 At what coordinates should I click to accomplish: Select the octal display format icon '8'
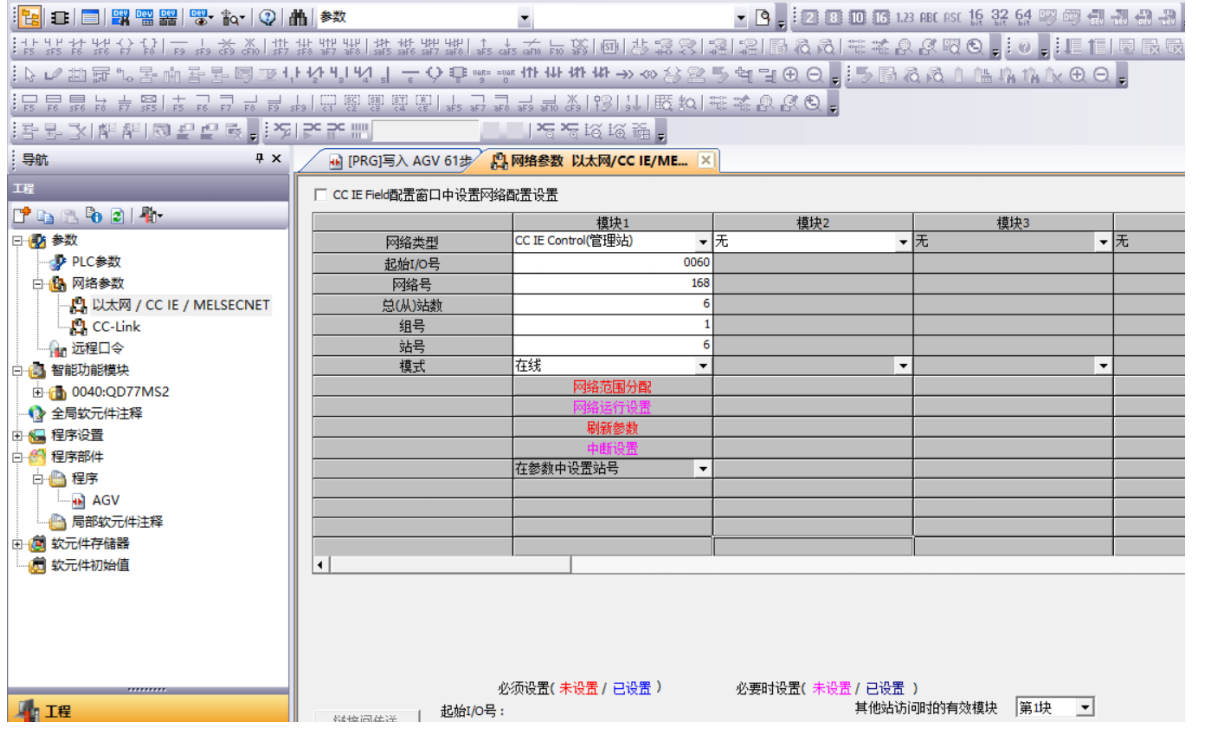coord(834,17)
